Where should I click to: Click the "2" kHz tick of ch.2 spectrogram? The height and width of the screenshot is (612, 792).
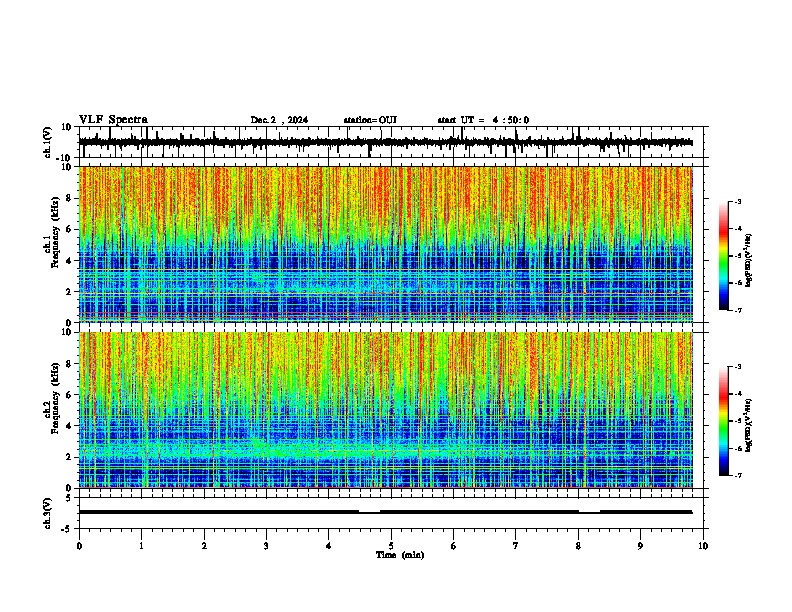[x=69, y=457]
